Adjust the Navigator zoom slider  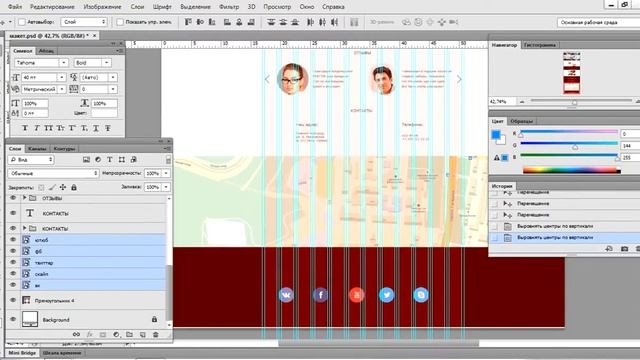(x=575, y=102)
